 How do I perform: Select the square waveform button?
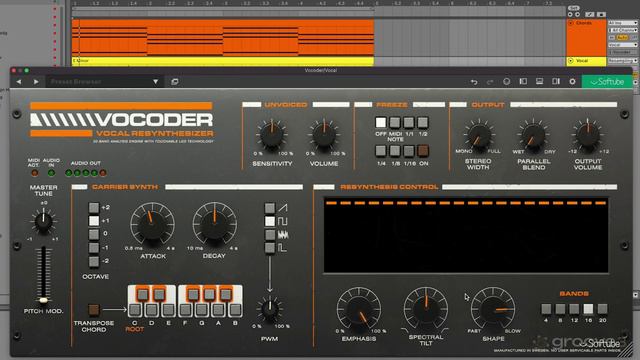(270, 221)
